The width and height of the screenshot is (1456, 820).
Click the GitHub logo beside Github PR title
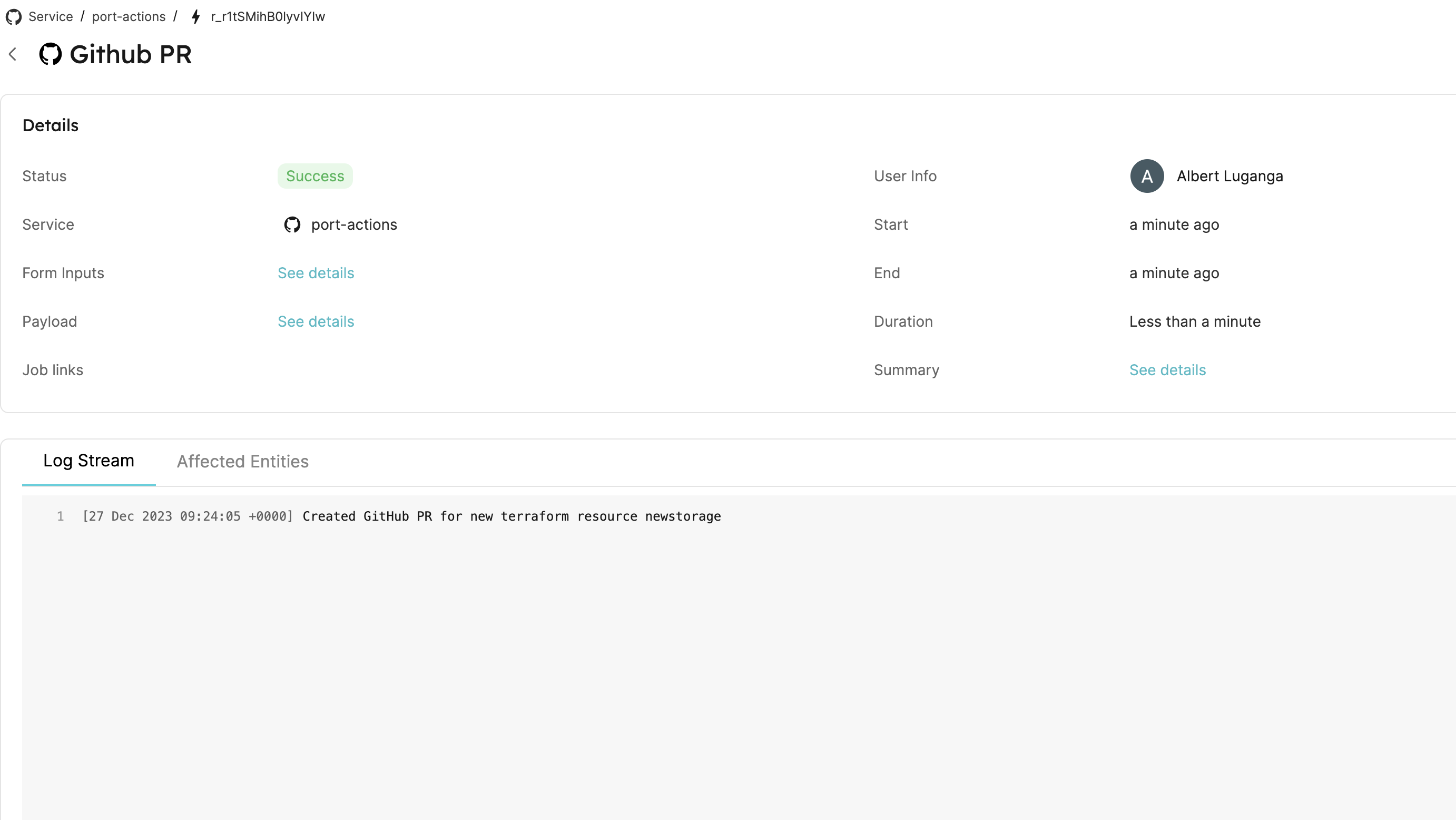[x=50, y=54]
